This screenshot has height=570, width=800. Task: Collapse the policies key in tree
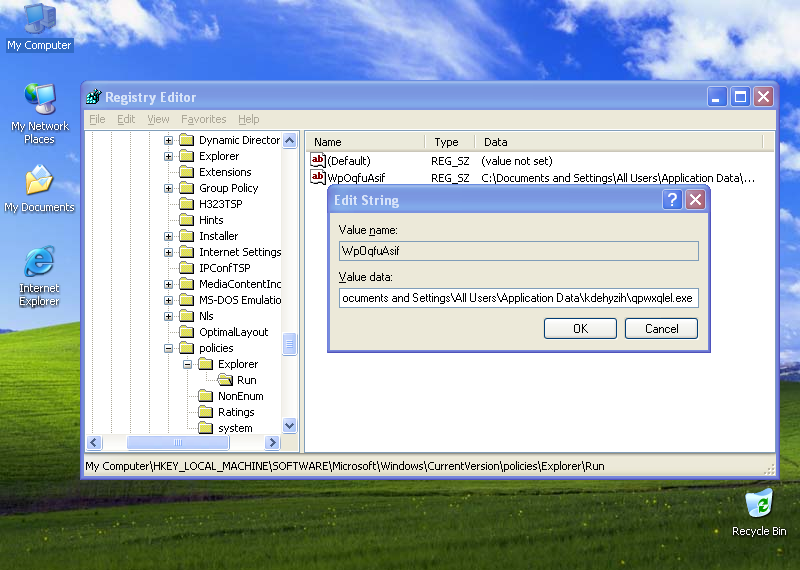[x=169, y=348]
